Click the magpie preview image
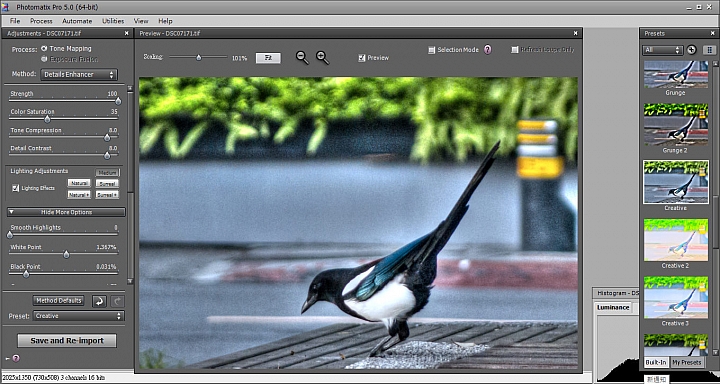 [x=358, y=223]
